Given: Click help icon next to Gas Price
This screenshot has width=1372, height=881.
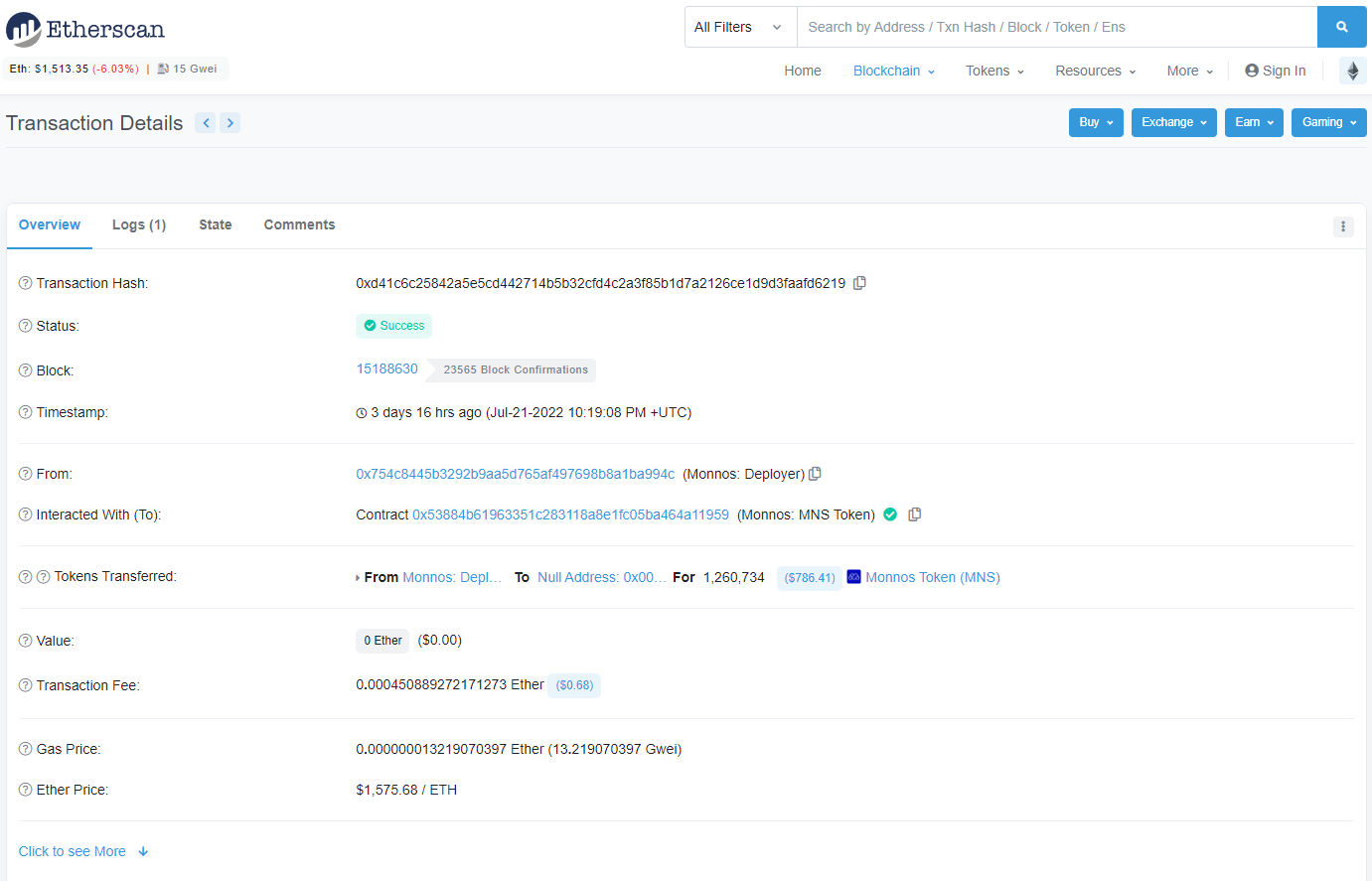Looking at the screenshot, I should pyautogui.click(x=26, y=749).
